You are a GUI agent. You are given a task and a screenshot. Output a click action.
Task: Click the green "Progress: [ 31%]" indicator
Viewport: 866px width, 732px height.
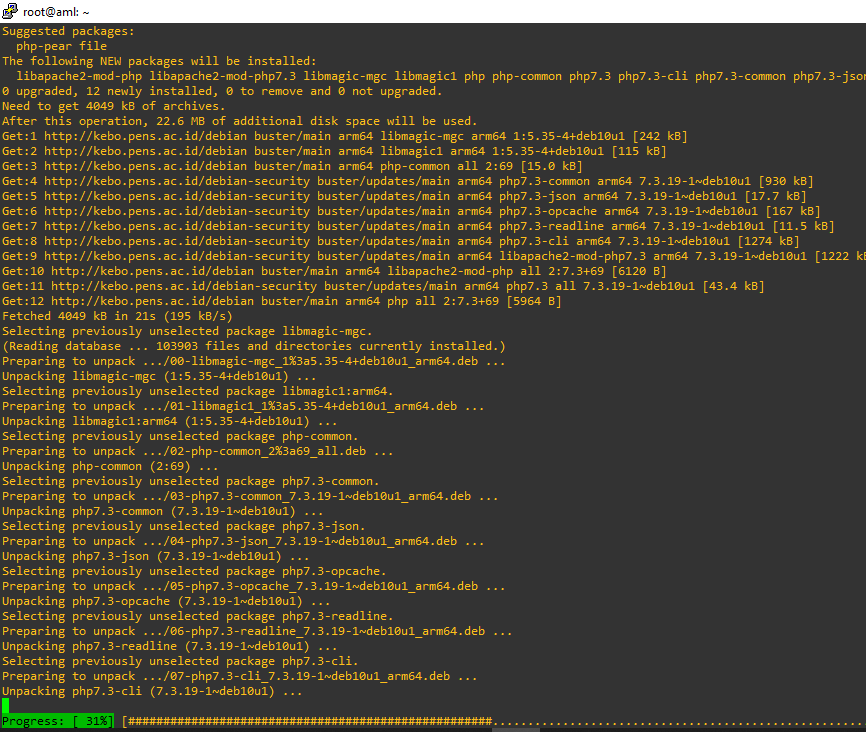(58, 721)
